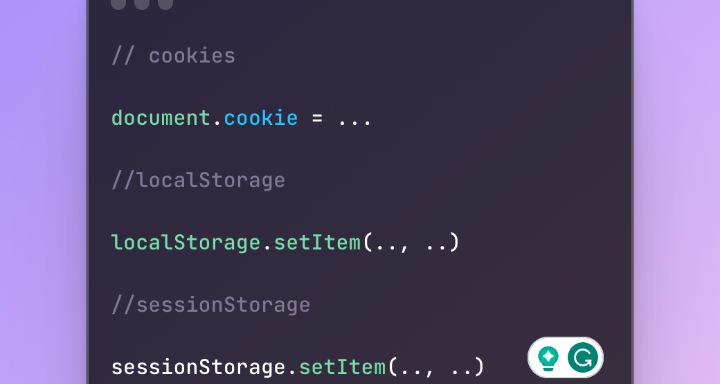This screenshot has width=720, height=384.
Task: Click the pink background right of code window
Action: [x=677, y=192]
